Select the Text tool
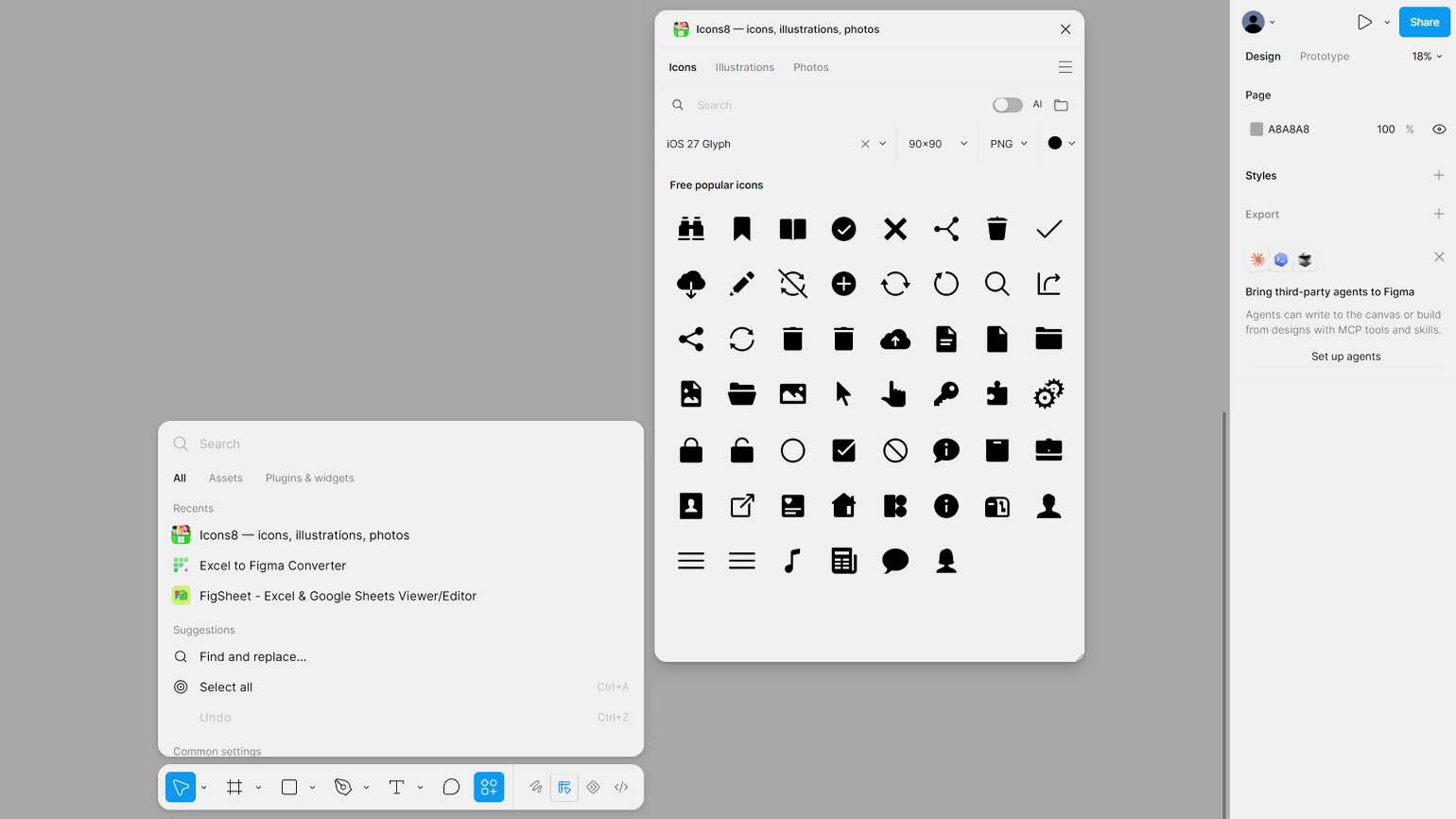1456x819 pixels. (x=396, y=787)
